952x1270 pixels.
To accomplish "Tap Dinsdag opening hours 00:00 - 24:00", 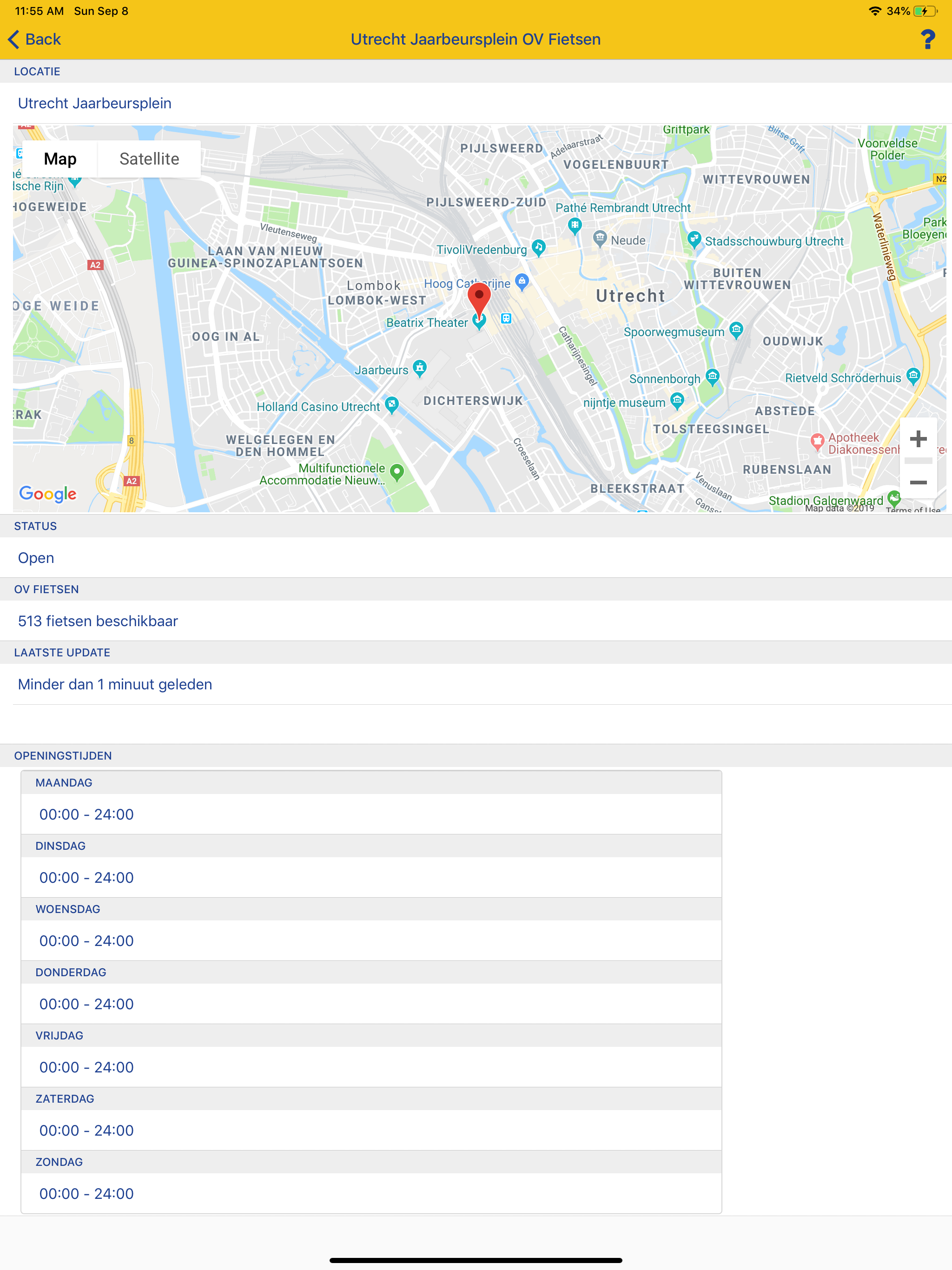I will (371, 877).
